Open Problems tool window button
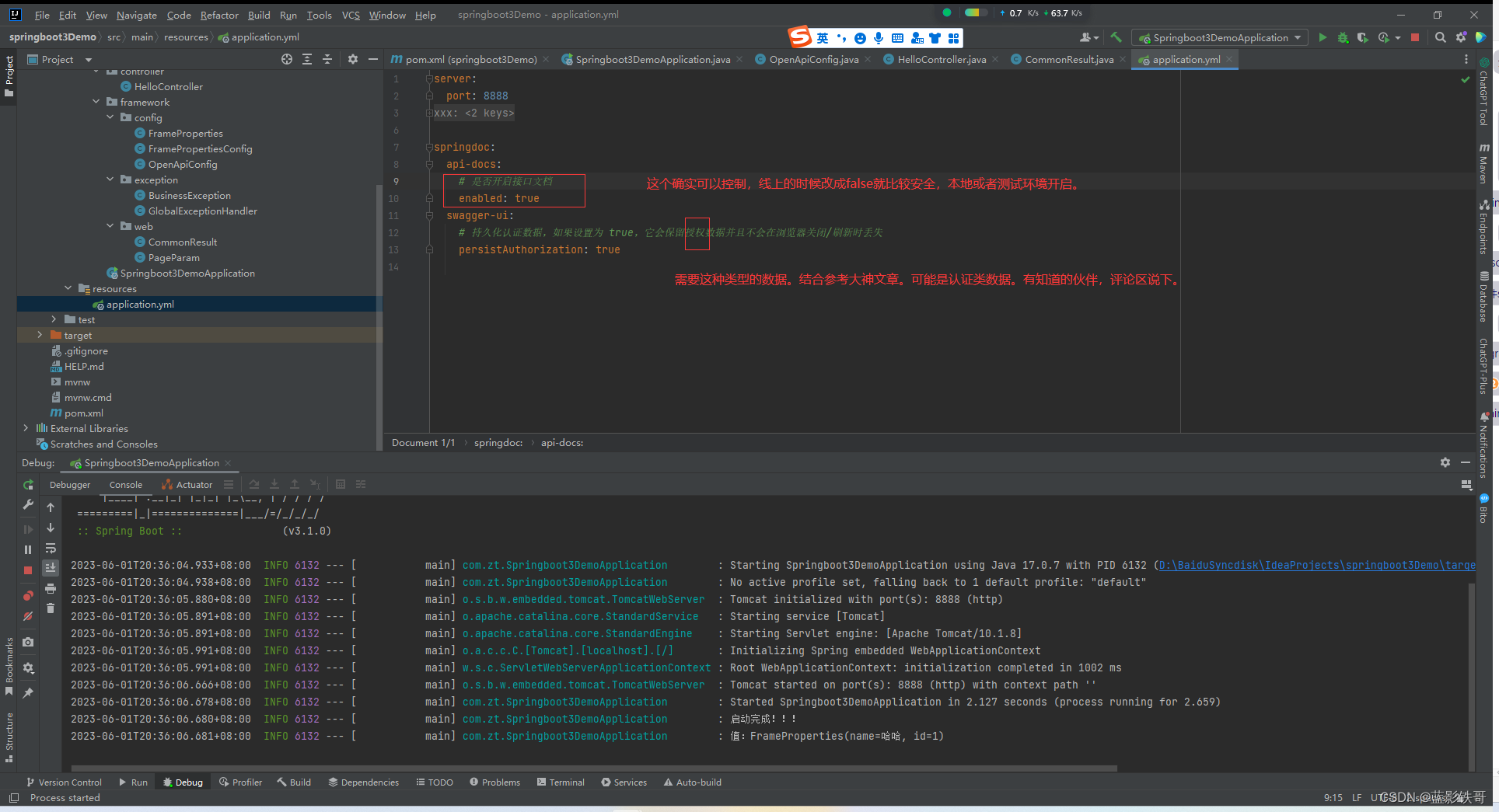 coord(494,782)
